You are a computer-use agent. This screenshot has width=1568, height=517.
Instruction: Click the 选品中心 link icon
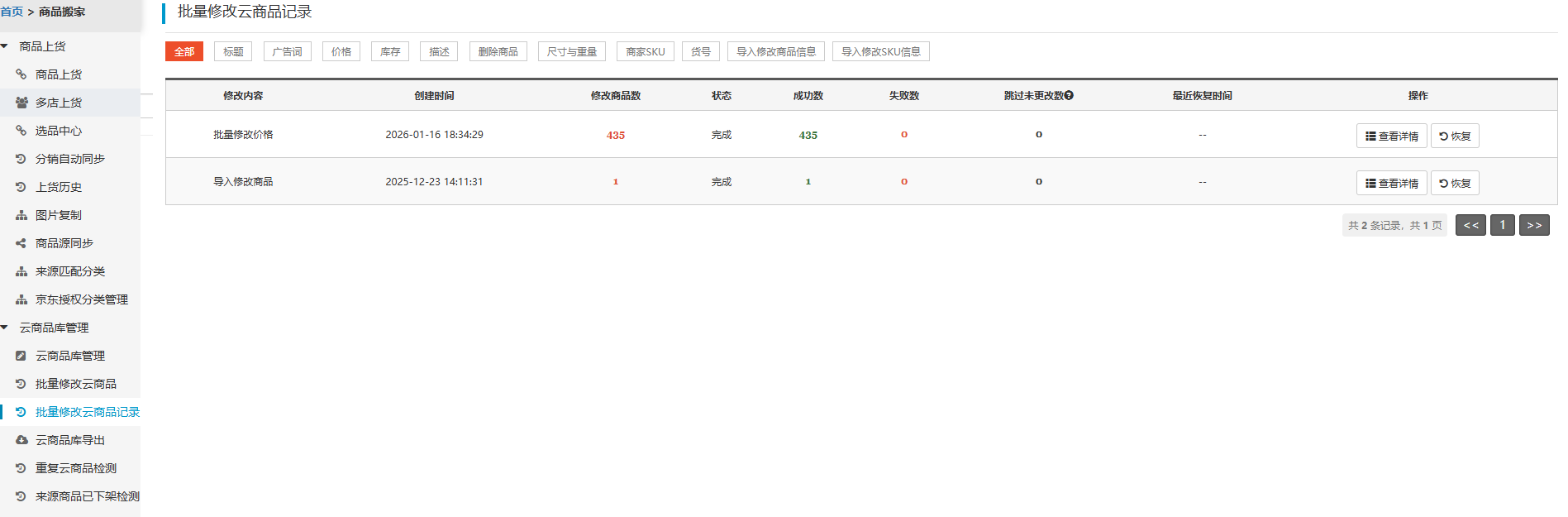coord(21,131)
